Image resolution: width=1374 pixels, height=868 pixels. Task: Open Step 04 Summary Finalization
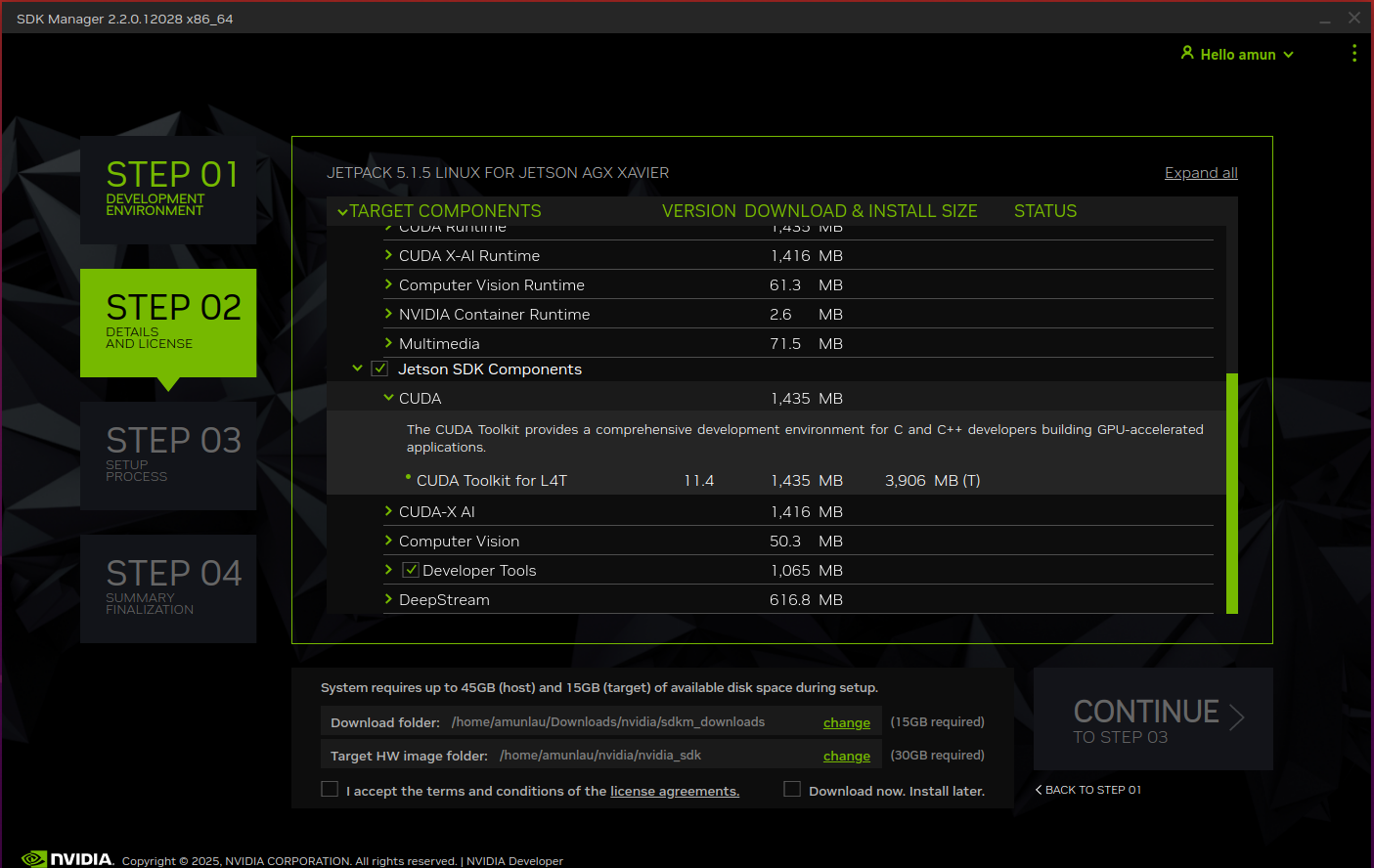(168, 588)
